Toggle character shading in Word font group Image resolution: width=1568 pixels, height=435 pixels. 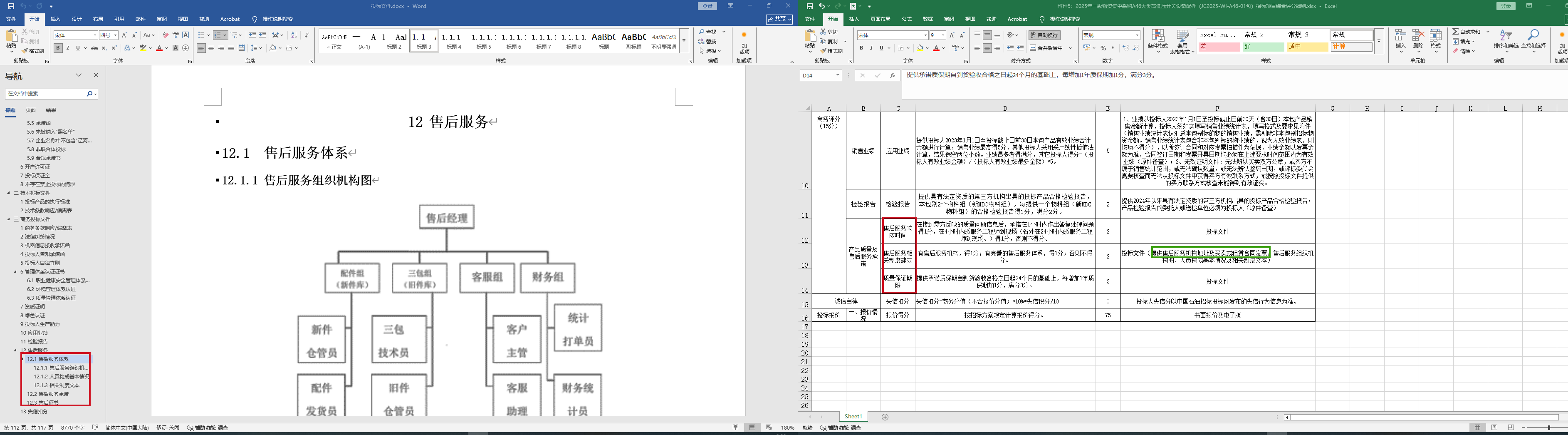(x=176, y=48)
